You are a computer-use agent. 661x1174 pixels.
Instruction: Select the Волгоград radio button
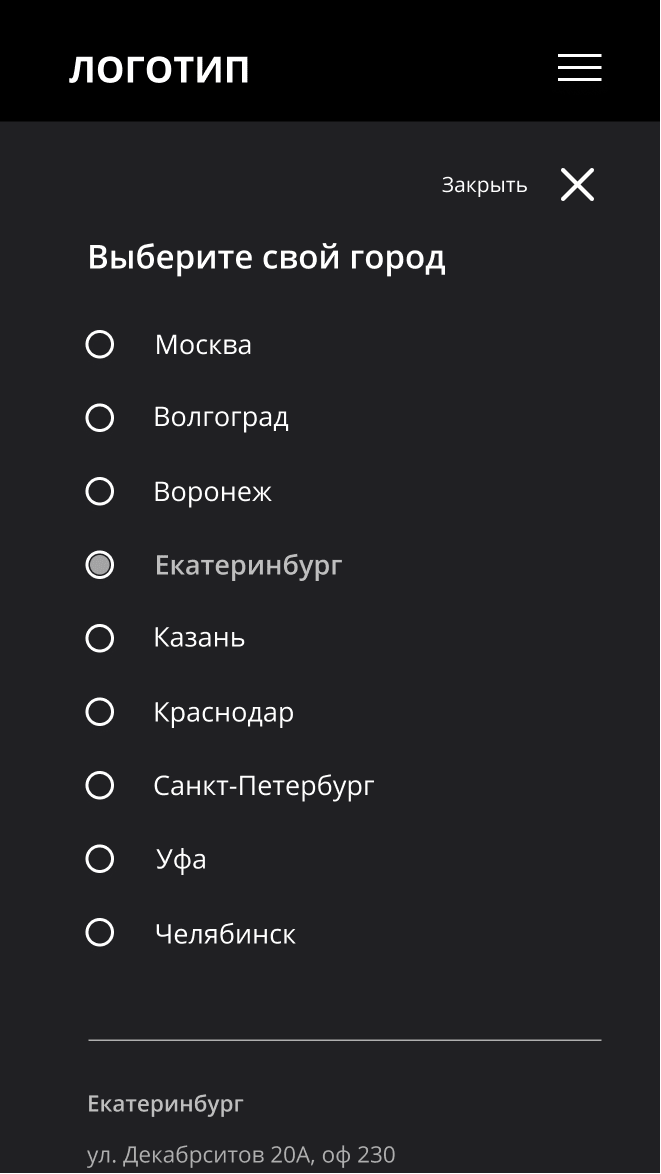pos(100,418)
